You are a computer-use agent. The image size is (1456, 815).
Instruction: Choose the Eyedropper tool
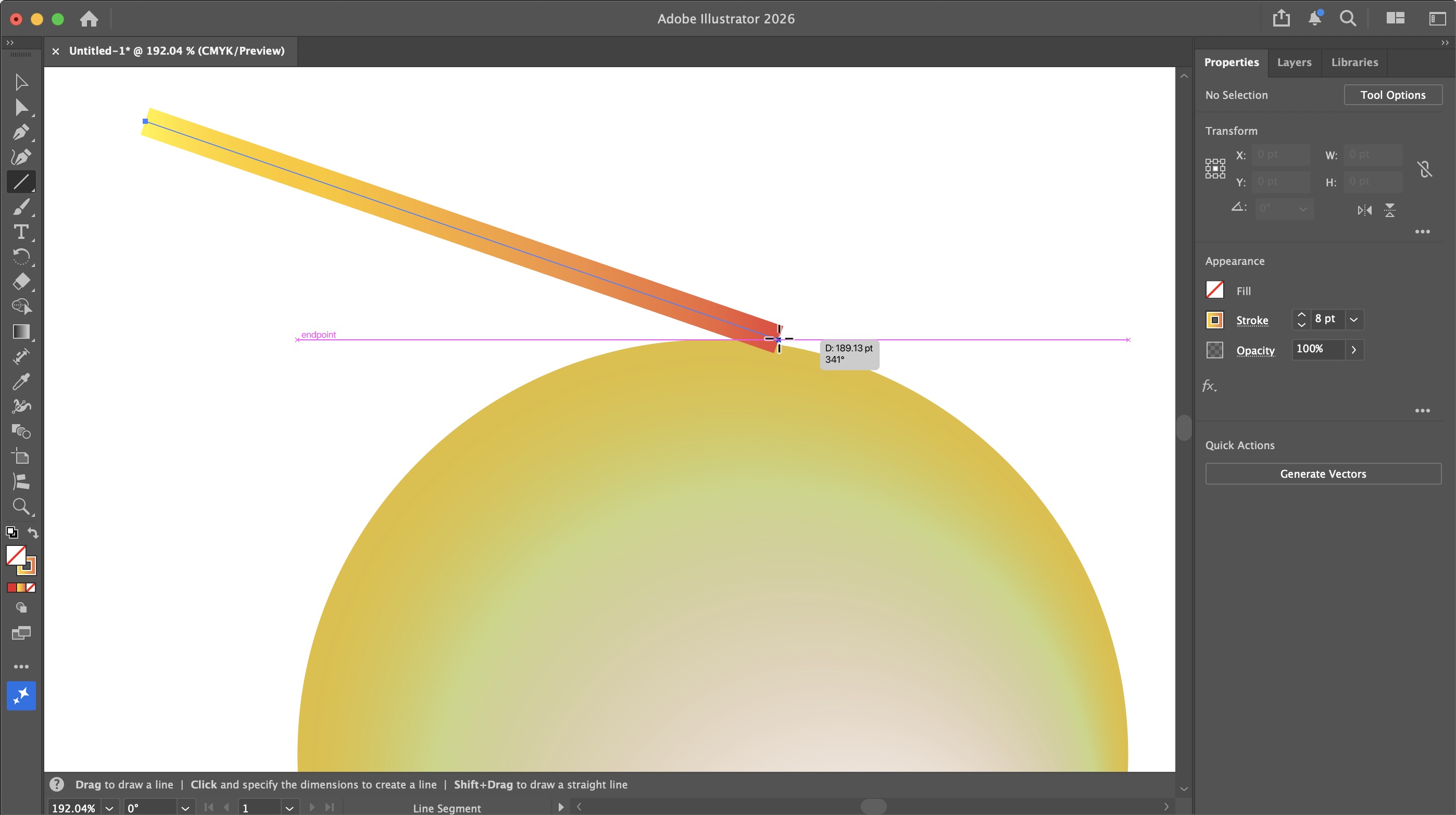(x=21, y=382)
